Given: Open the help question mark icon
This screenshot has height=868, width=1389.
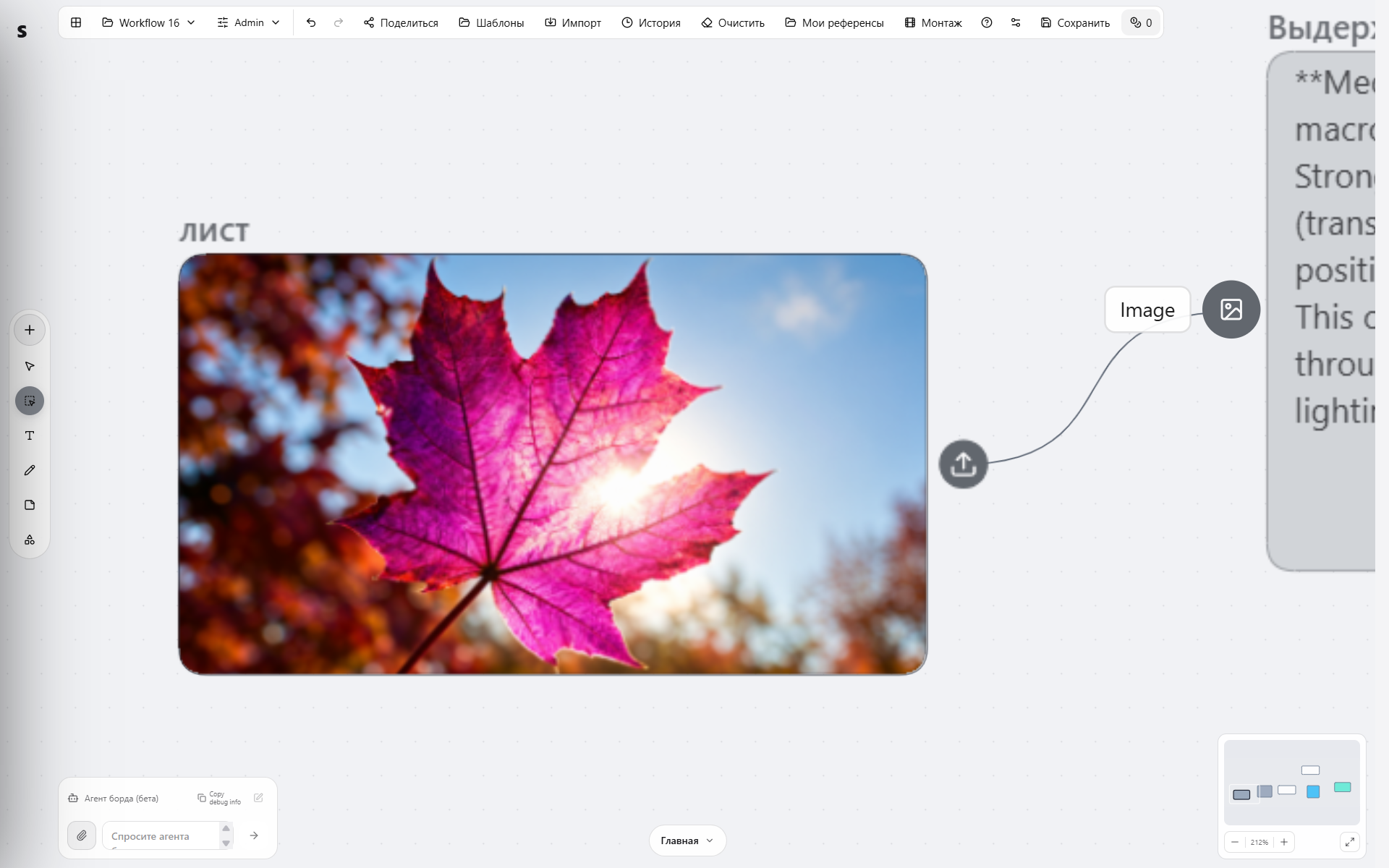Looking at the screenshot, I should [x=987, y=22].
